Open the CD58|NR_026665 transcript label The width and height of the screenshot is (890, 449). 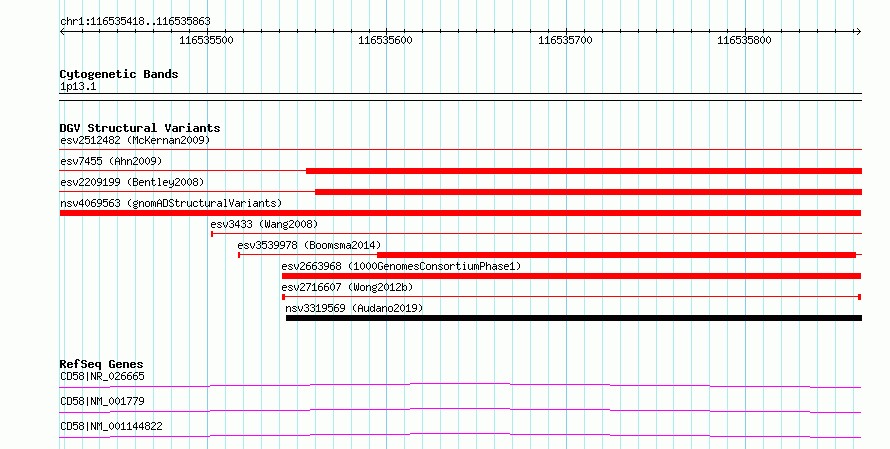coord(102,376)
